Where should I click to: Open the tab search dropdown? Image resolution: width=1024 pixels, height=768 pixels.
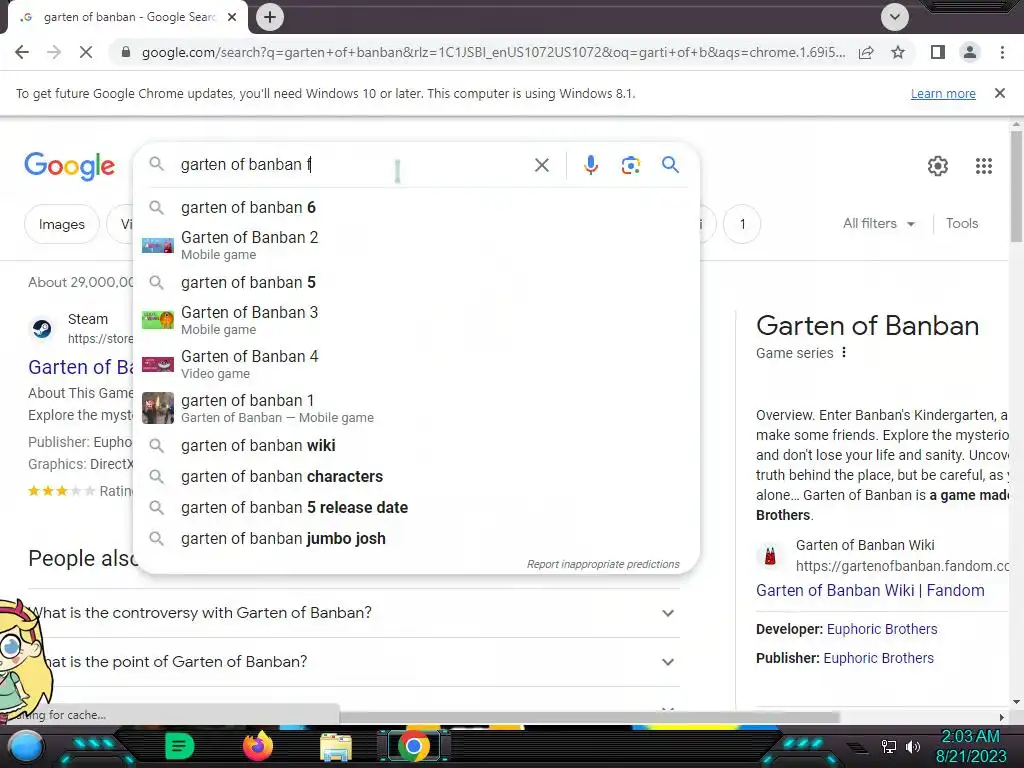click(895, 17)
